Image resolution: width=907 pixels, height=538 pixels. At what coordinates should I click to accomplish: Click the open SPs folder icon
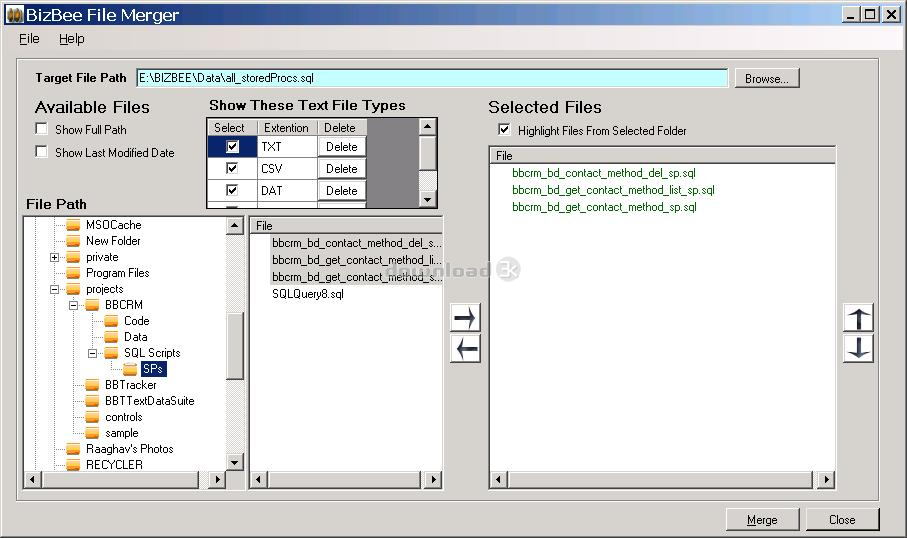pos(130,369)
